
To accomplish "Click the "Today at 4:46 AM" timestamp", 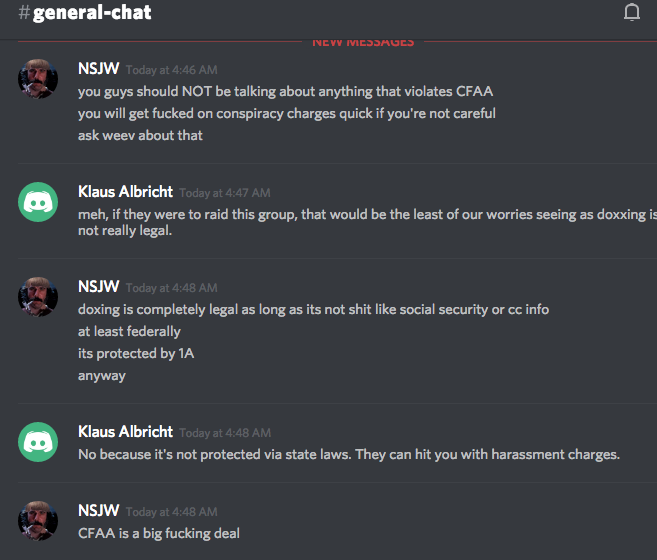I will (x=171, y=70).
